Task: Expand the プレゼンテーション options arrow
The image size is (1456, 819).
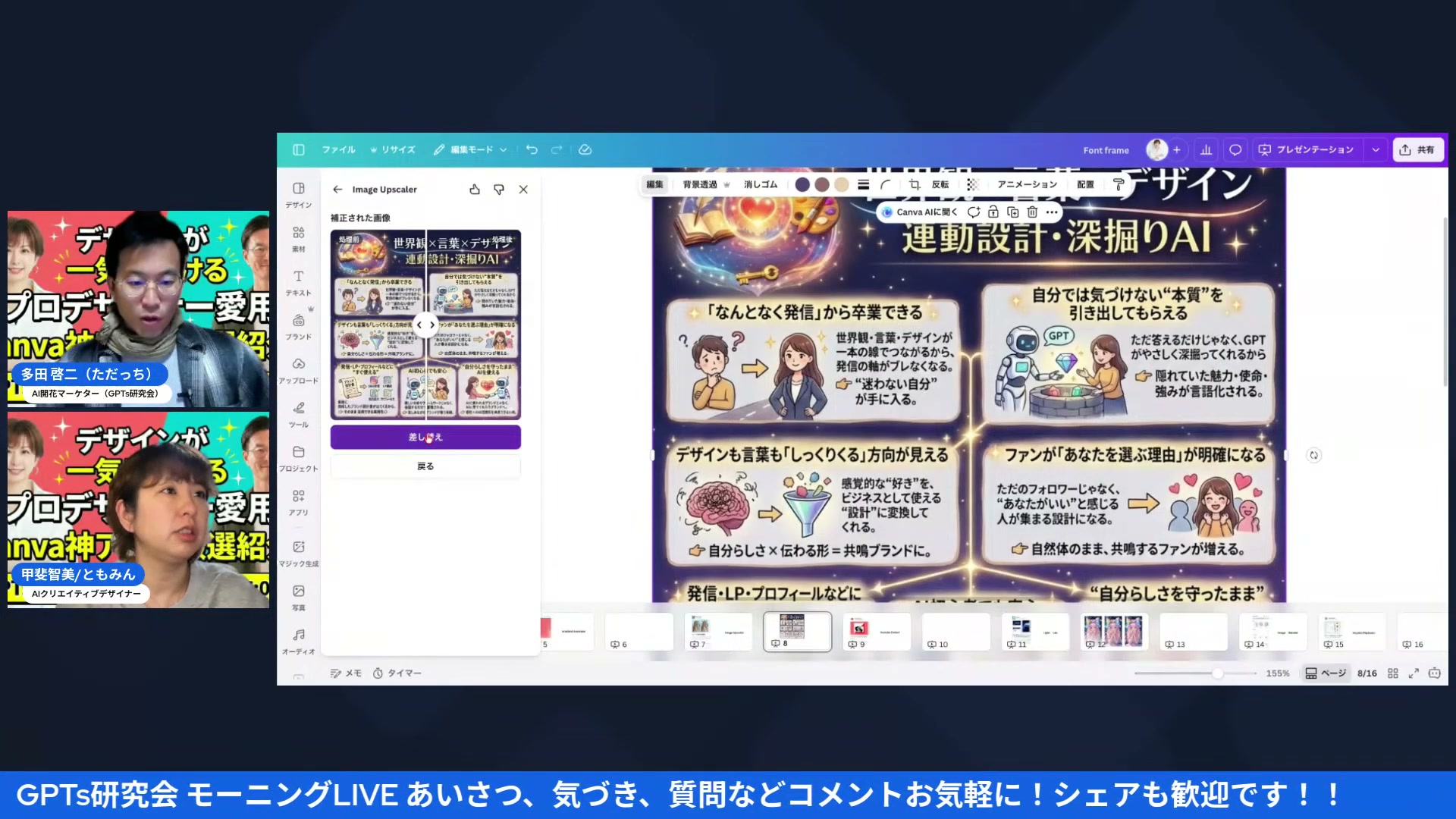Action: point(1376,149)
